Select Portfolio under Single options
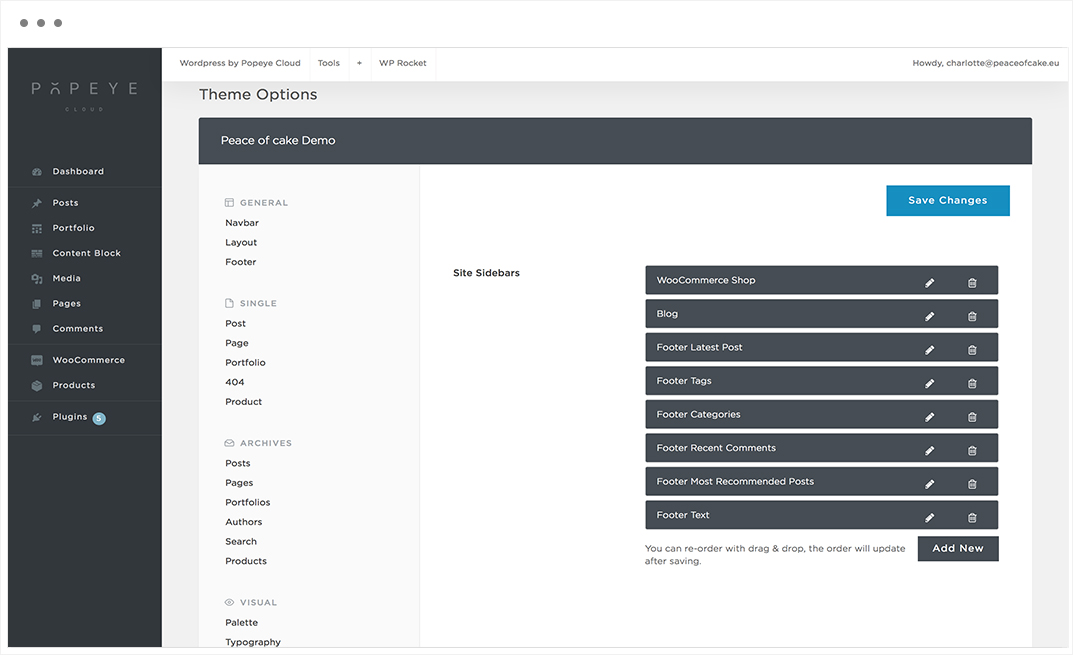Screen dimensions: 1073x655 coord(246,363)
